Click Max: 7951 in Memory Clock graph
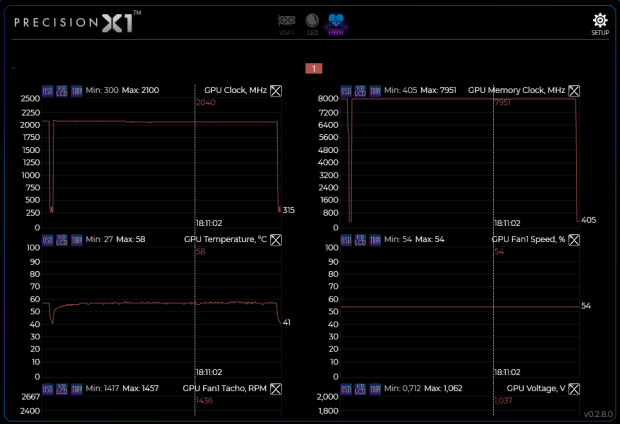620x424 pixels. [x=438, y=90]
